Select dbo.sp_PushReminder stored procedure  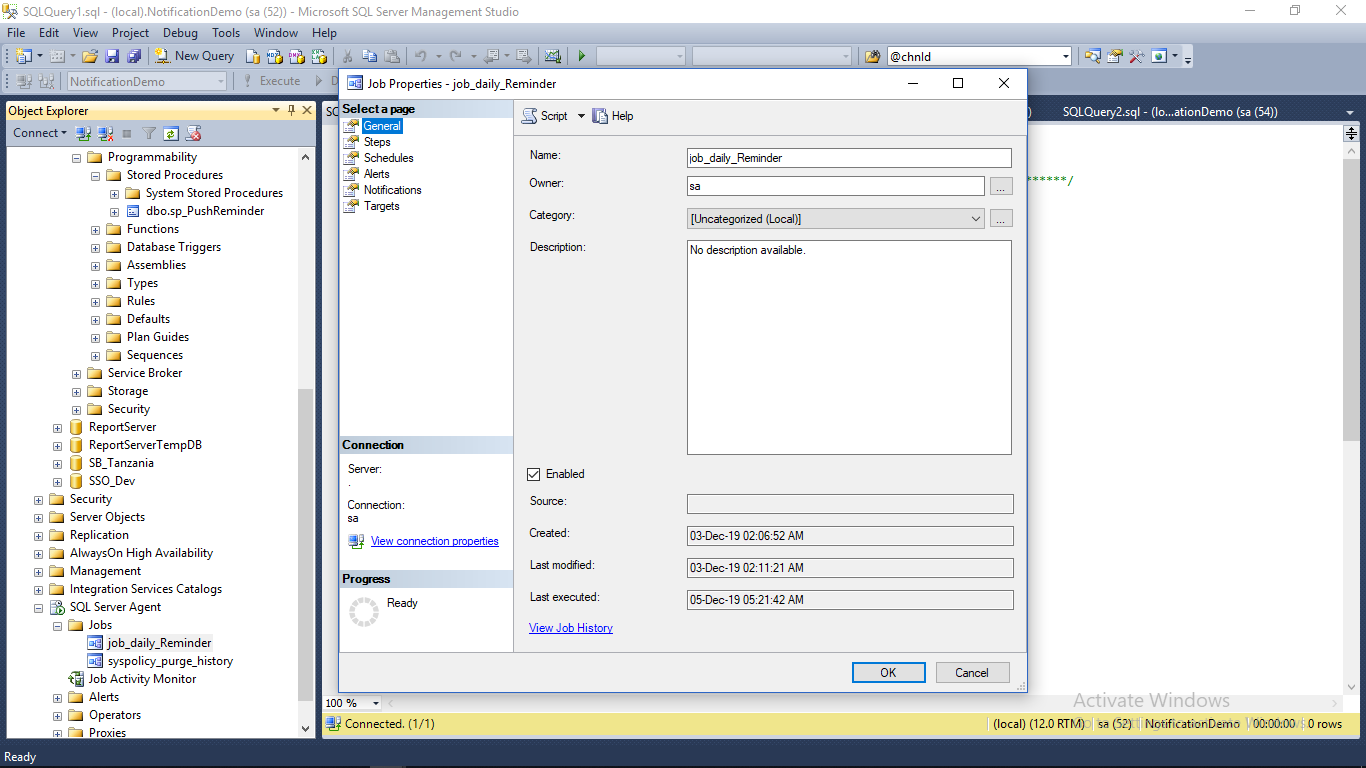click(205, 211)
